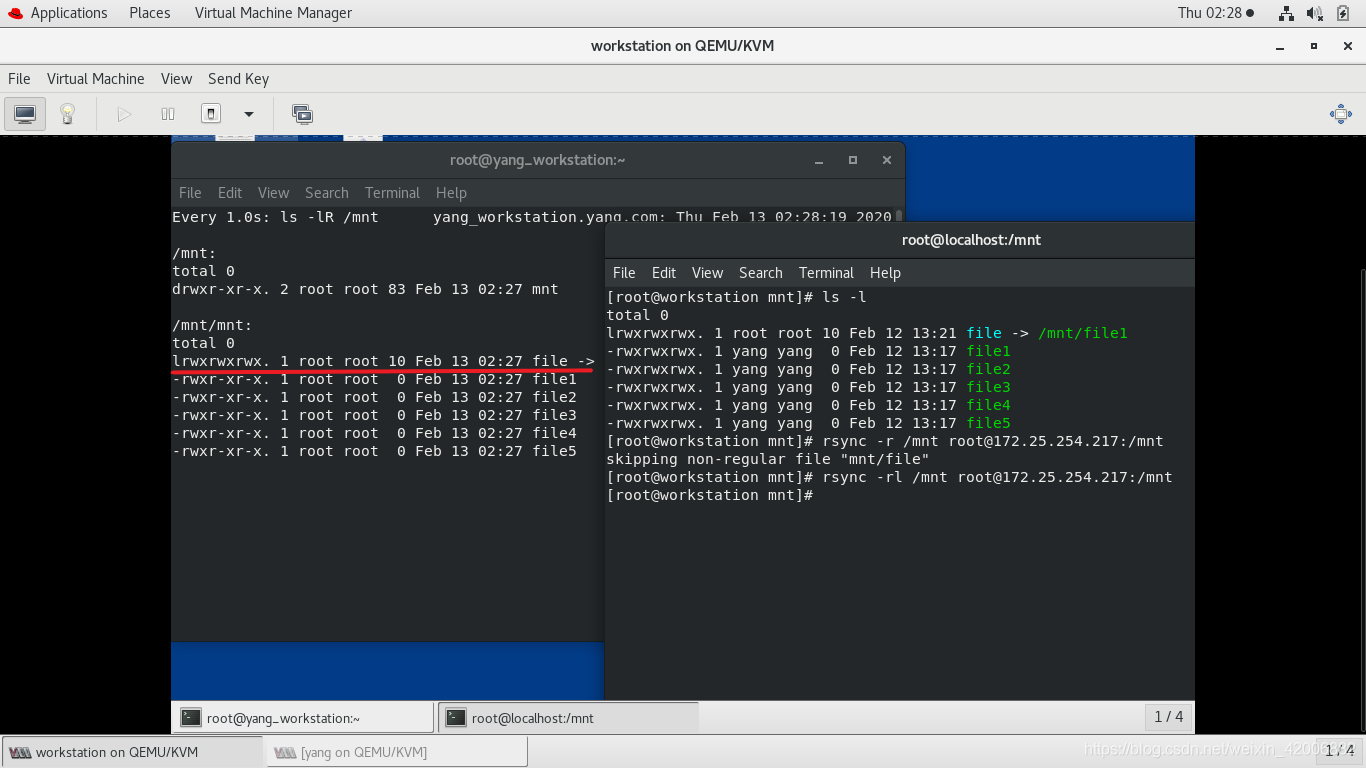Open Search menu in yang_workstation terminal

coord(327,193)
